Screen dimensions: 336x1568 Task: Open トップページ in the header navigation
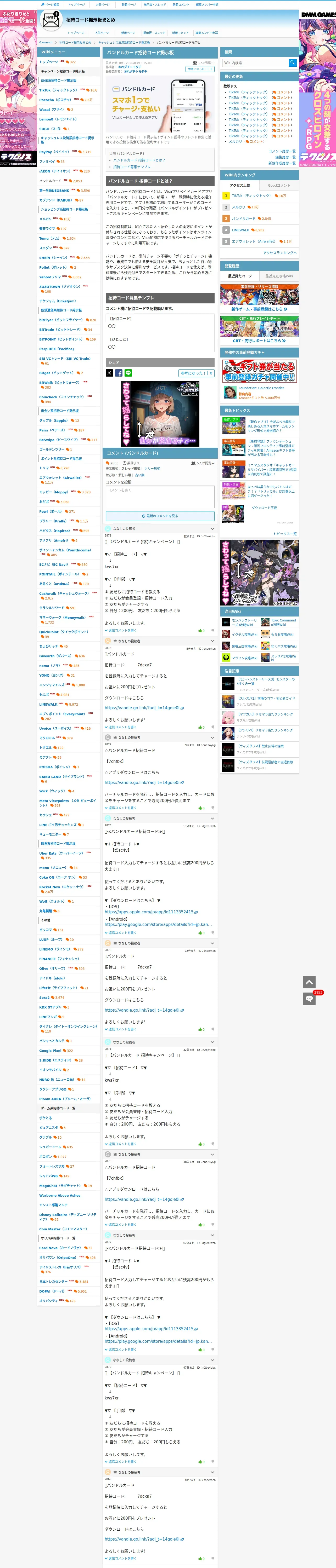76,33
